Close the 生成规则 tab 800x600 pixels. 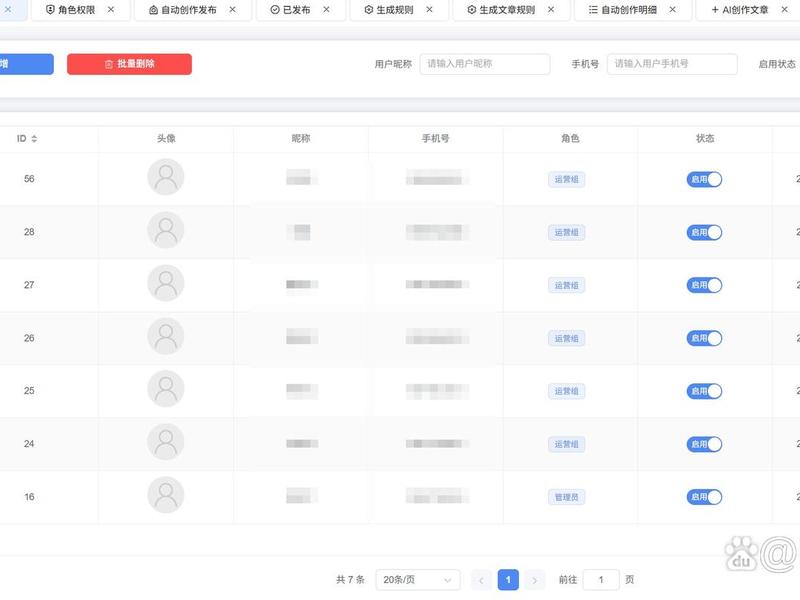[430, 10]
